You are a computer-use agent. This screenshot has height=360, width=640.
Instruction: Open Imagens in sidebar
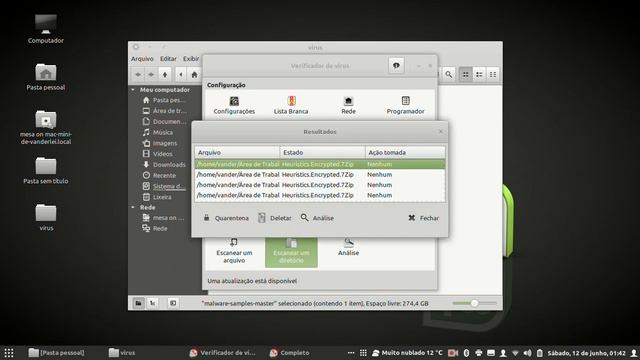tap(160, 143)
